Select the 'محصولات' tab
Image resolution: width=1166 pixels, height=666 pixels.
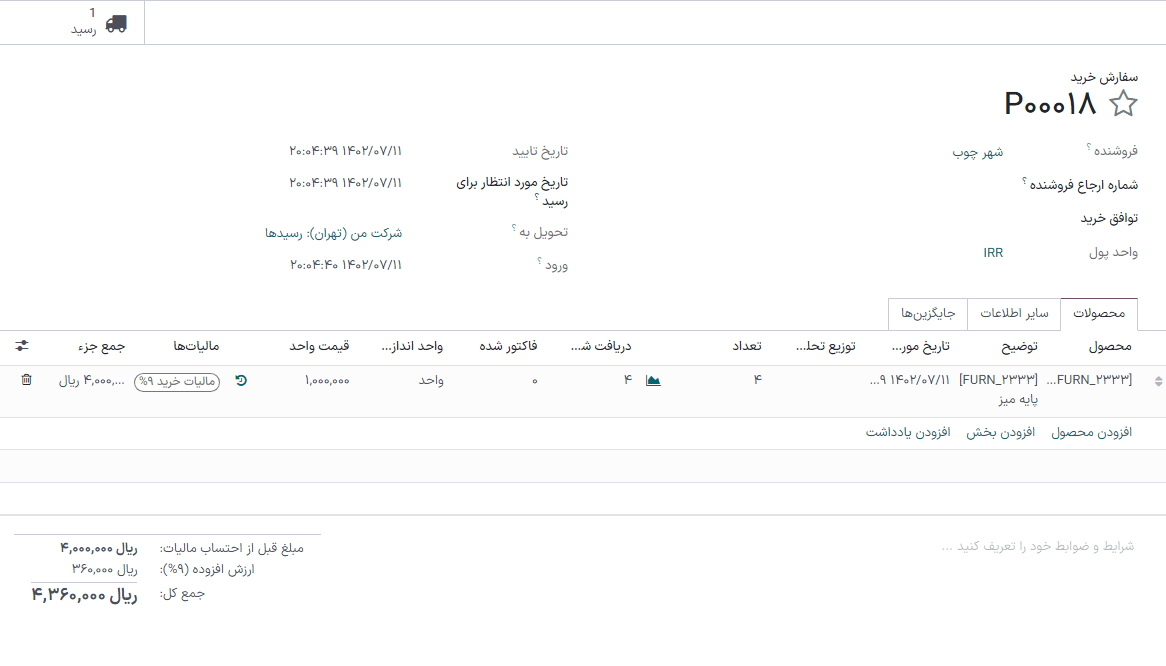pos(1099,314)
